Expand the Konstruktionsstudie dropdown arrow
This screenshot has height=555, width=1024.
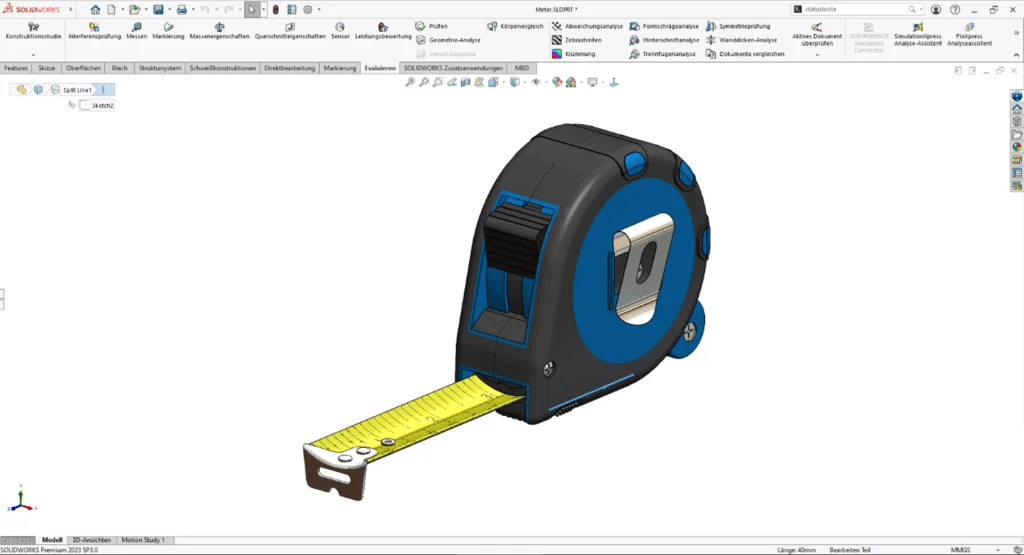[x=33, y=55]
